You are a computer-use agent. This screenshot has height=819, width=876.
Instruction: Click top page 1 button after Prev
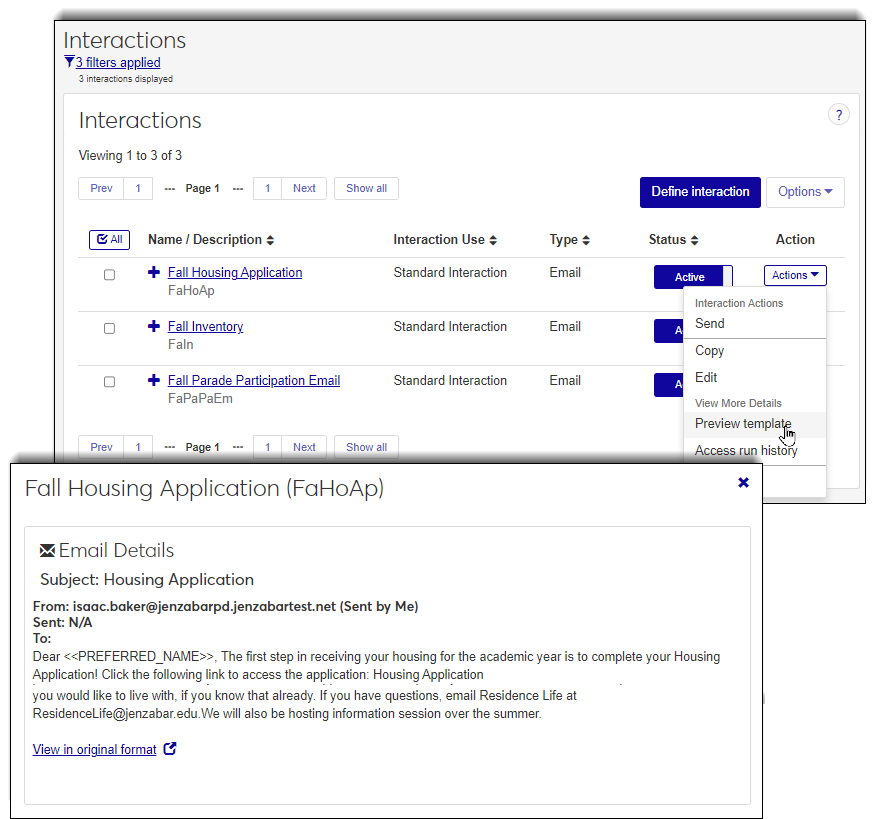point(138,188)
